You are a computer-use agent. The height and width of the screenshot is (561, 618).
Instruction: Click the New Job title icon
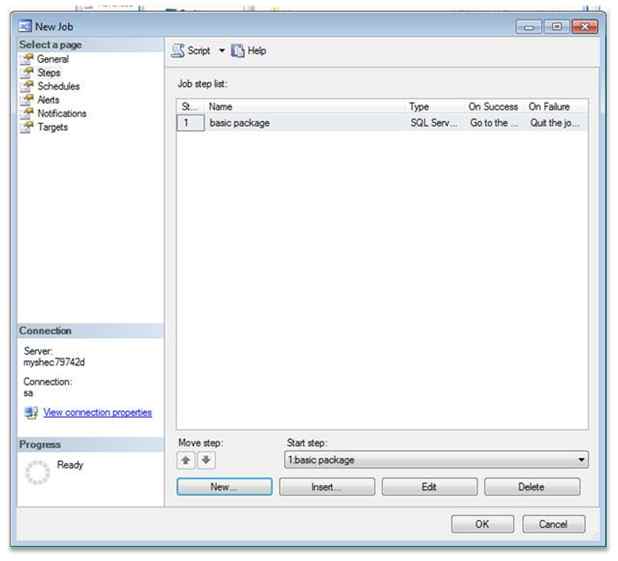click(x=24, y=27)
